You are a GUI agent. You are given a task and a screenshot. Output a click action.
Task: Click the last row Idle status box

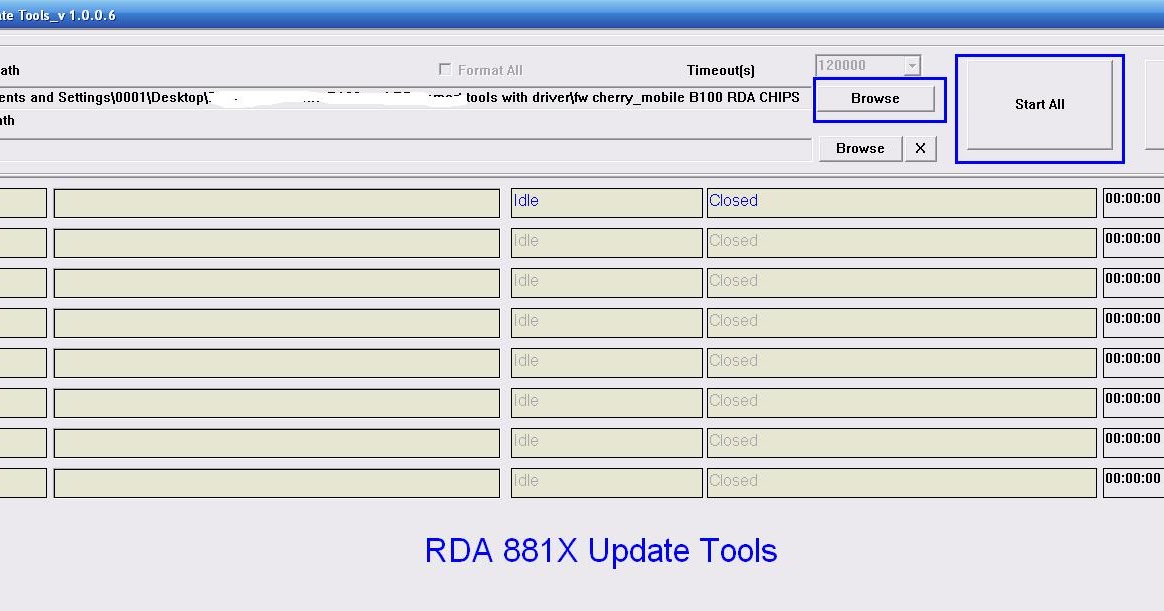coord(606,482)
